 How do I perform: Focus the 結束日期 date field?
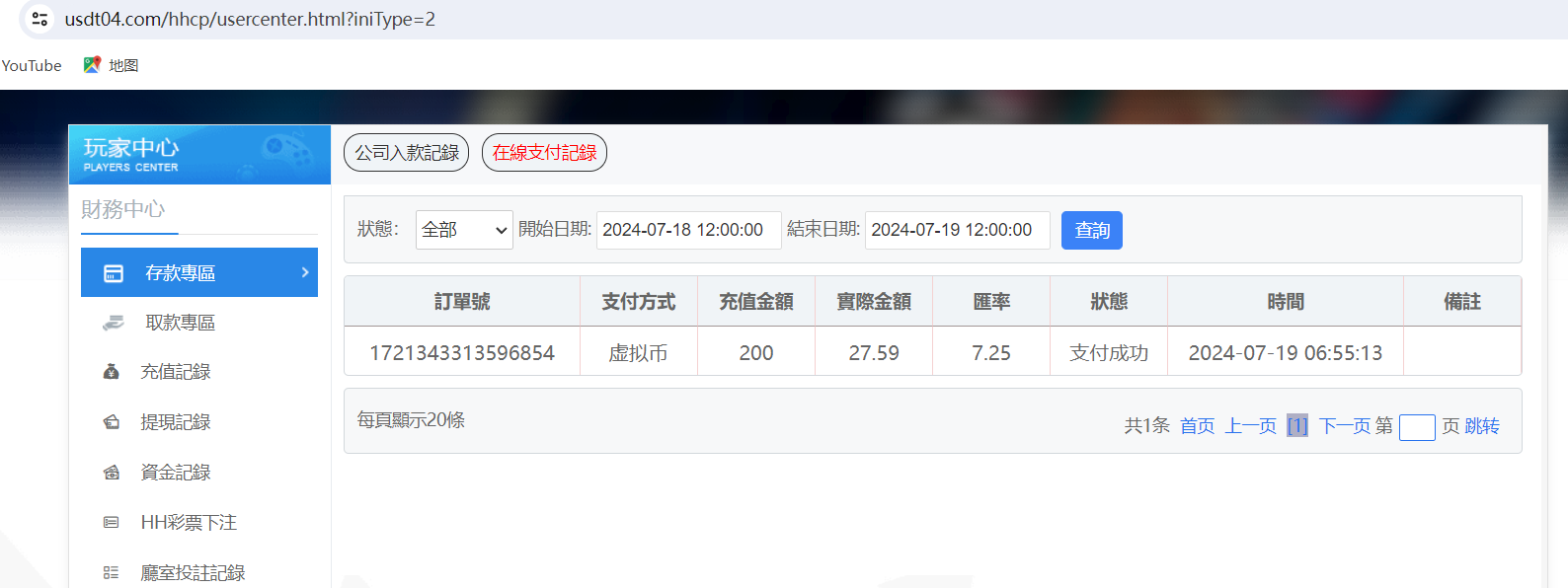point(958,230)
